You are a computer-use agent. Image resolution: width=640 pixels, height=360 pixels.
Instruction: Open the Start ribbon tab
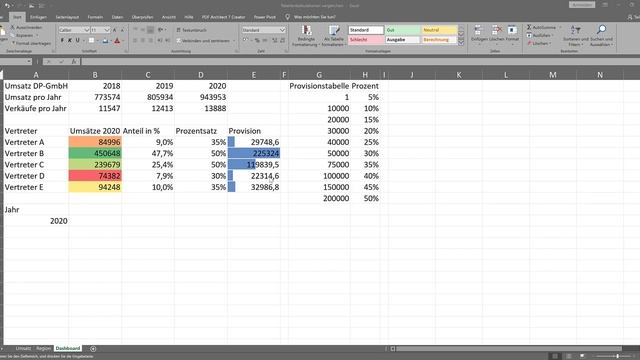pyautogui.click(x=17, y=17)
